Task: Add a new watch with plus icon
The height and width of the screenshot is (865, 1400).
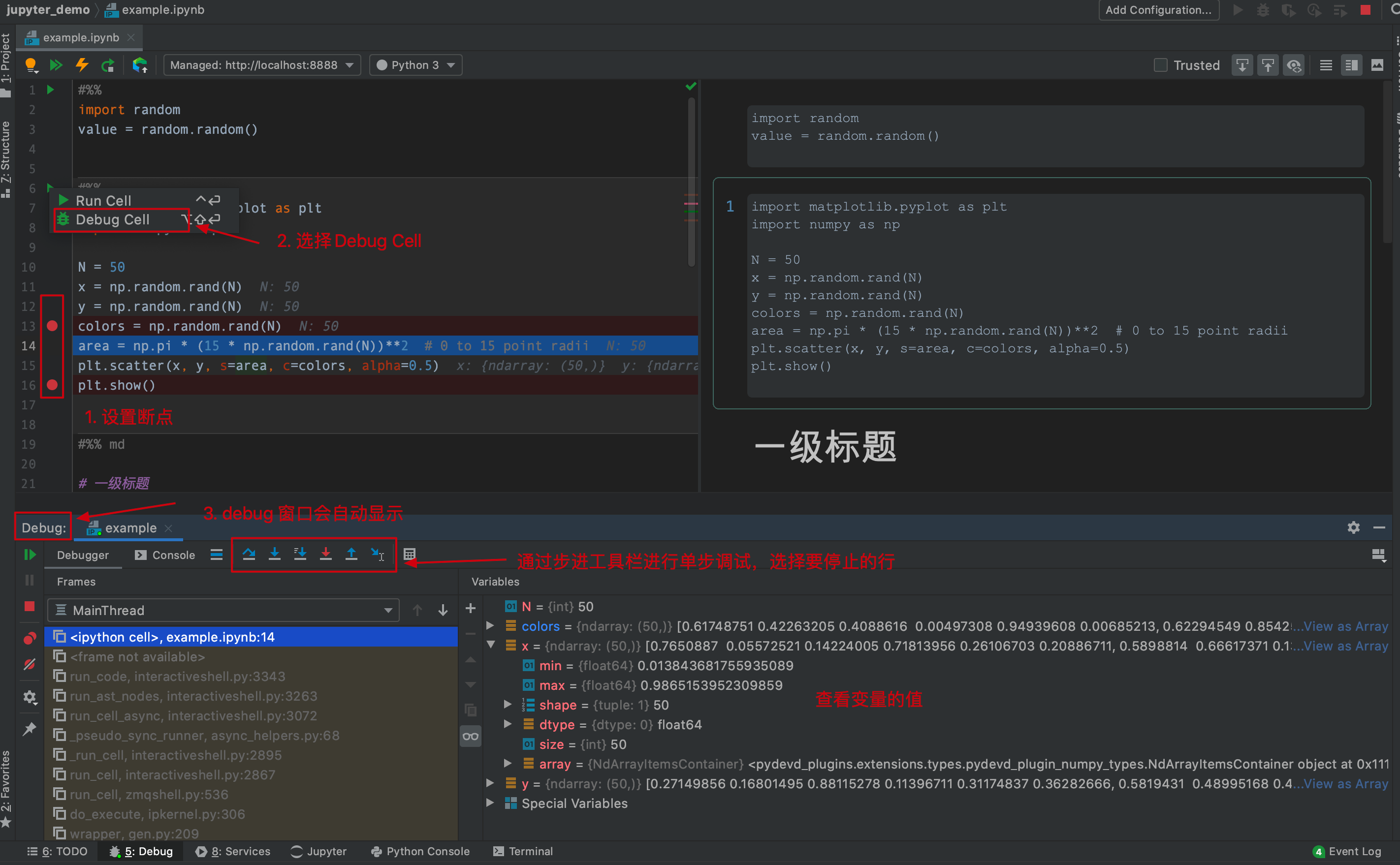Action: tap(471, 608)
